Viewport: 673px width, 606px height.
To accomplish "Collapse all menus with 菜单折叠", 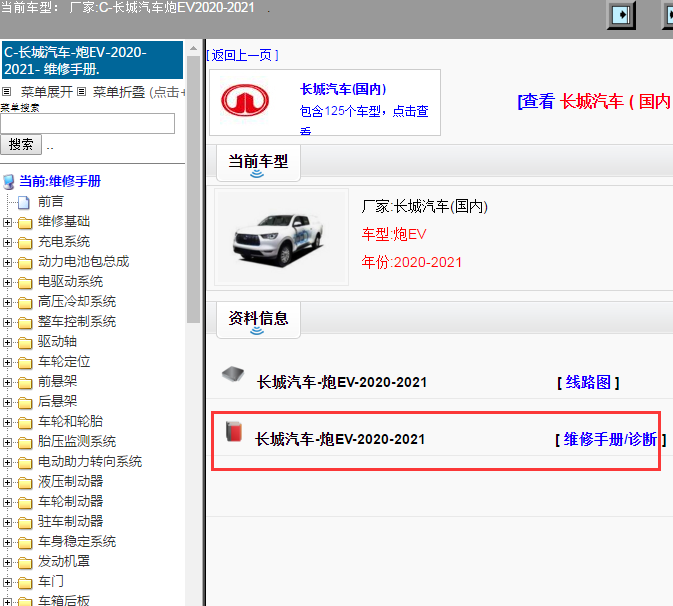I will pyautogui.click(x=119, y=92).
